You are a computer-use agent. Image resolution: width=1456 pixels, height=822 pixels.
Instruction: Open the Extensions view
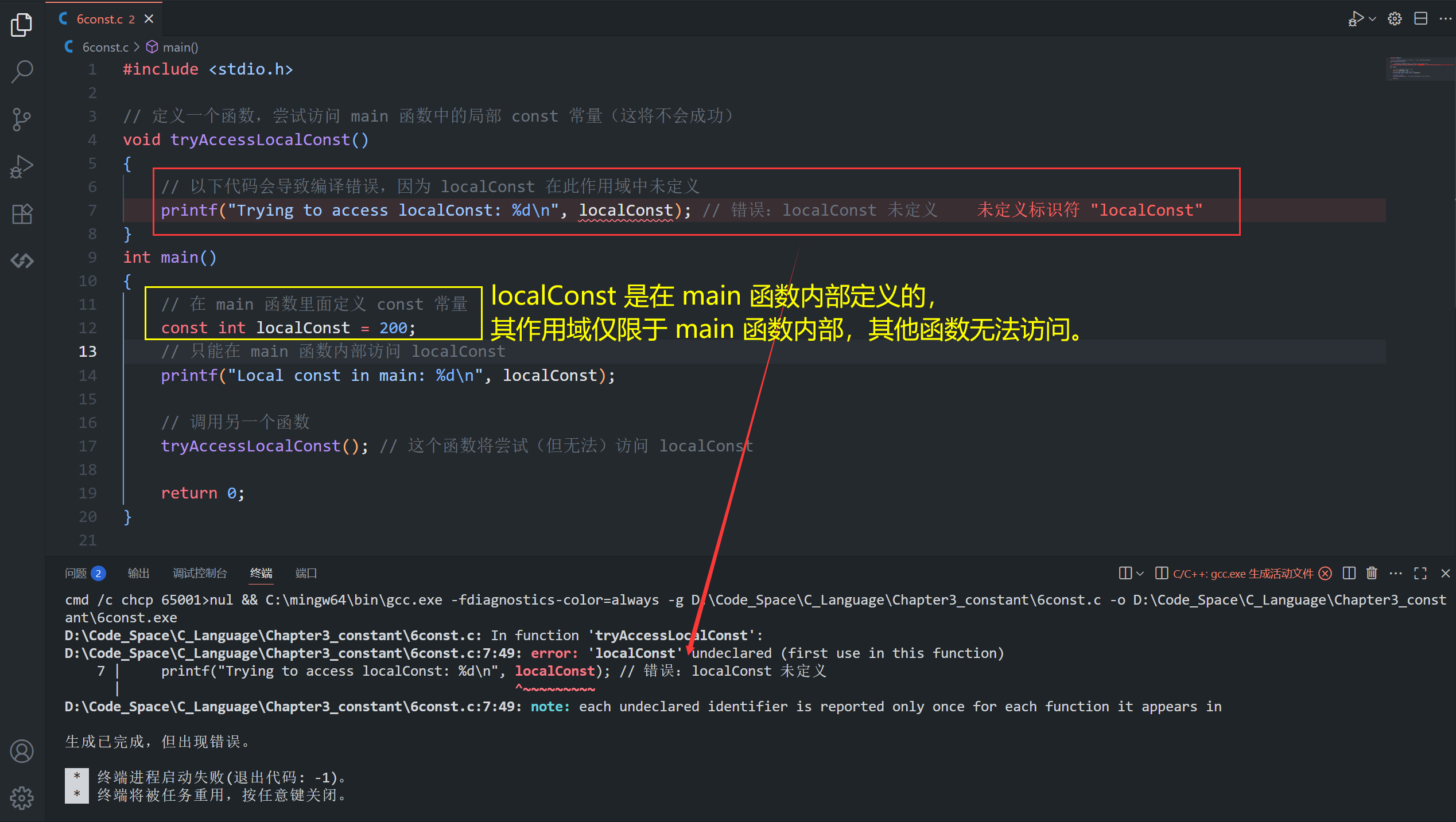click(21, 213)
